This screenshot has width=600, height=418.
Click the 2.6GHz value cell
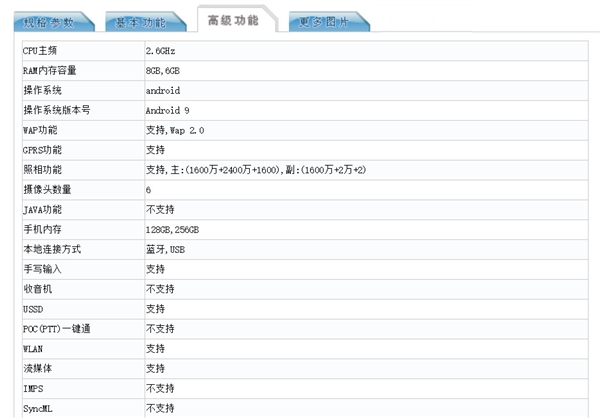(163, 50)
